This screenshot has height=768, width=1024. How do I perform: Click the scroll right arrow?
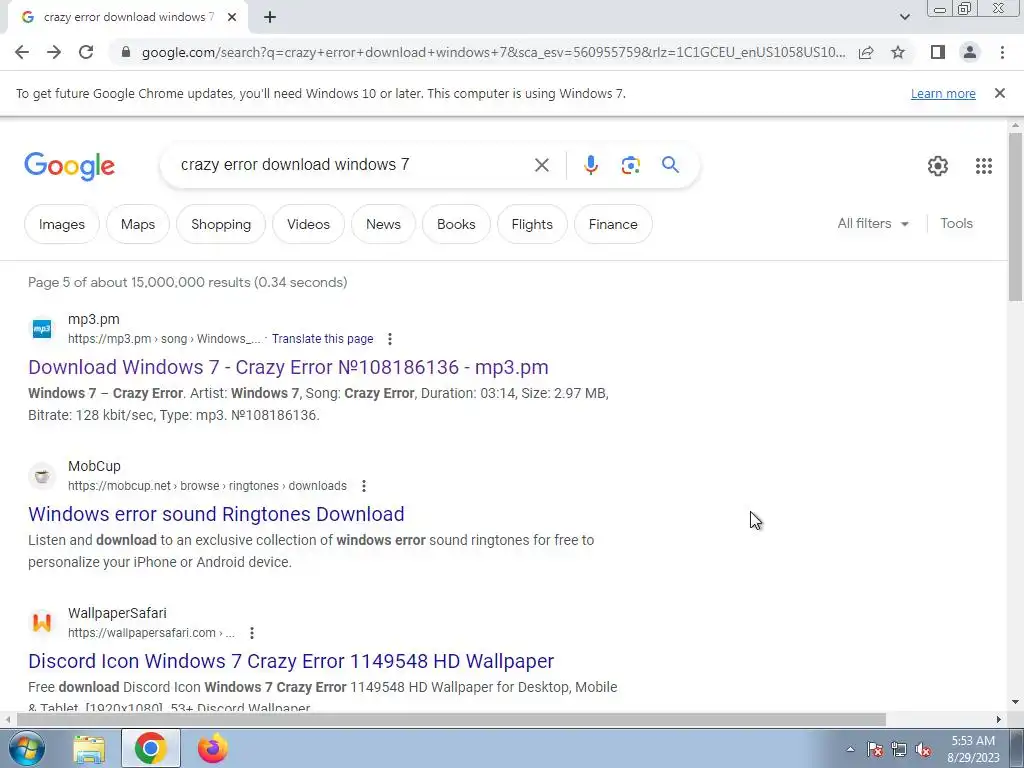999,720
